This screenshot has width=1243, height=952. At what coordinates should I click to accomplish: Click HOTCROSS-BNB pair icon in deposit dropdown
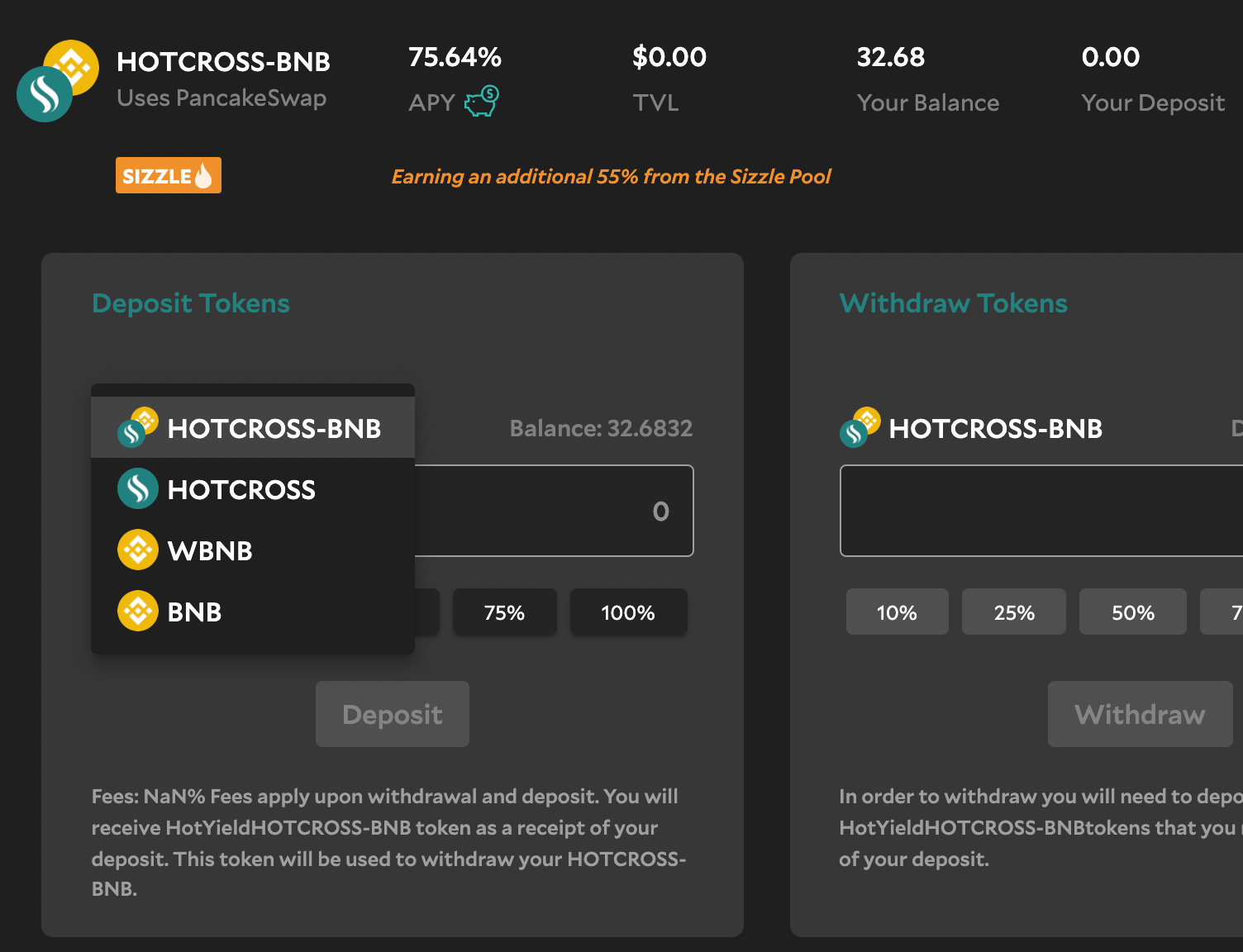(x=138, y=427)
